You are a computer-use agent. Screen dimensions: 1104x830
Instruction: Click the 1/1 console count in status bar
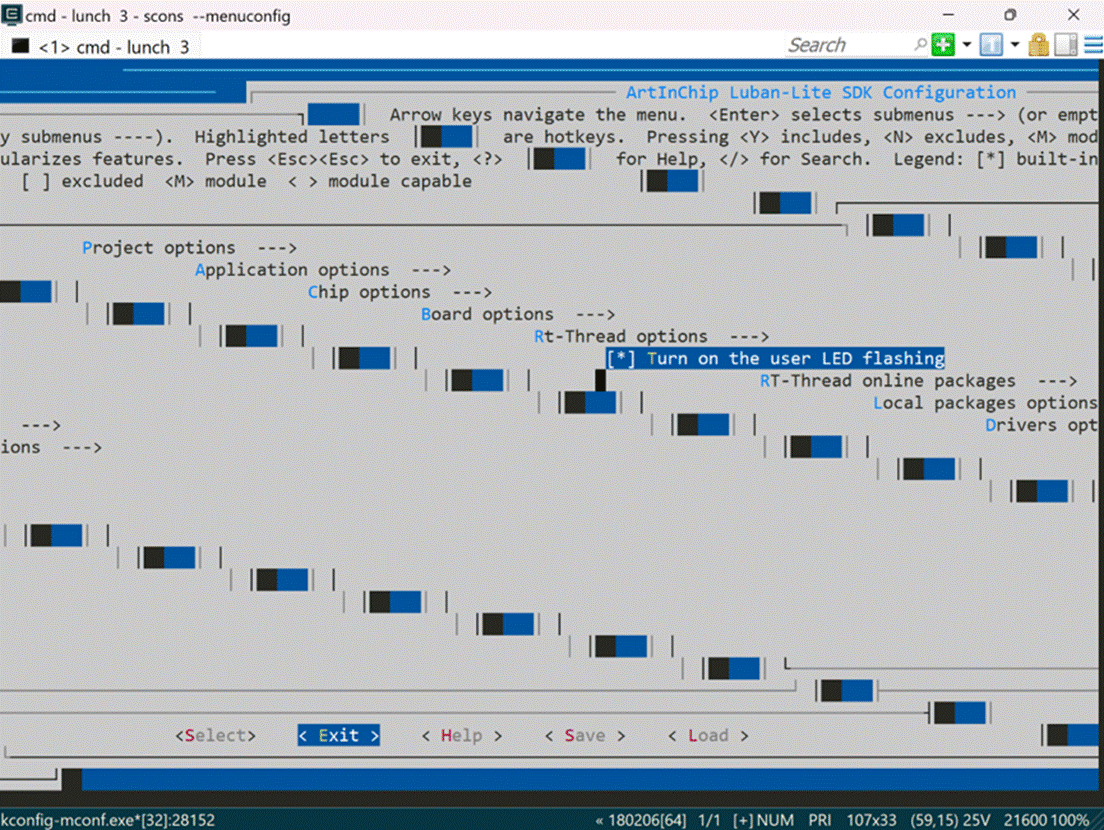709,820
